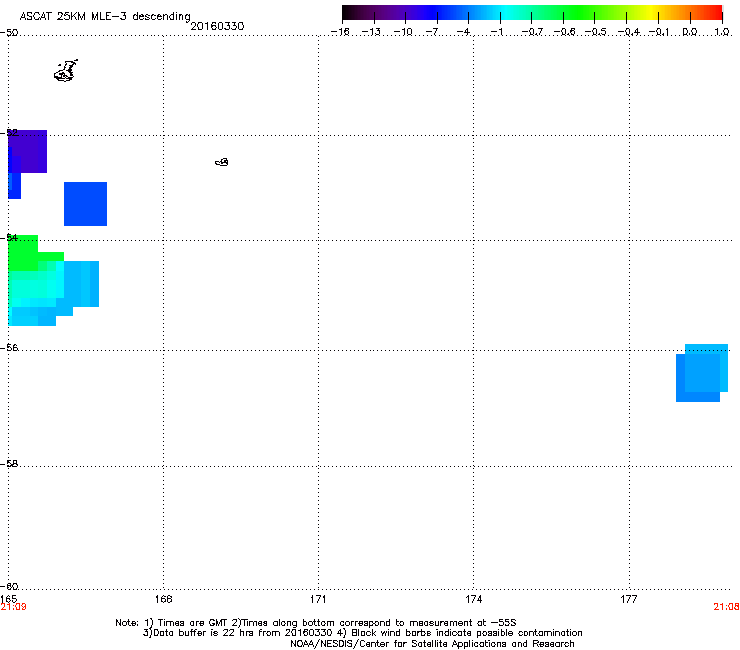Click the small island outline below -52
Viewport: 740px width, 650px height.
222,162
